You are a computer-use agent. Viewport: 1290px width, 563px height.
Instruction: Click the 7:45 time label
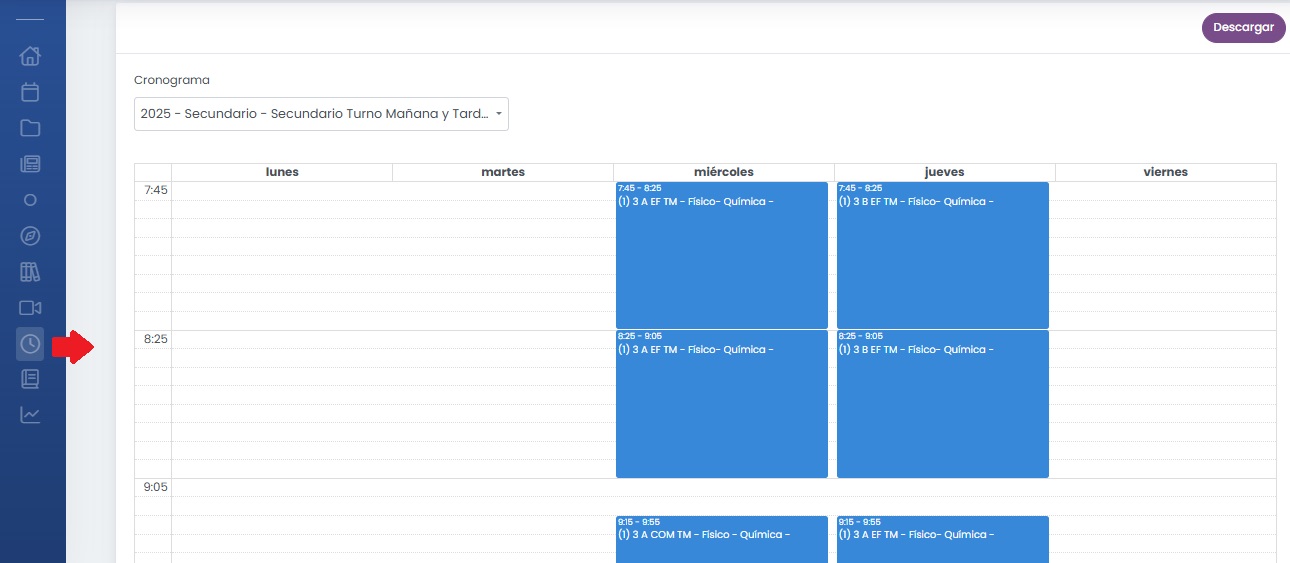pos(155,190)
